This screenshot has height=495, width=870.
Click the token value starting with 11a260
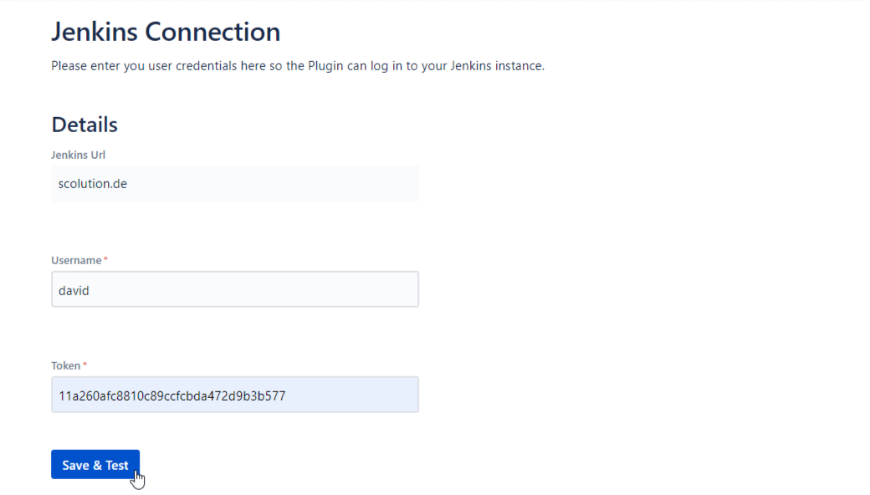click(x=172, y=396)
